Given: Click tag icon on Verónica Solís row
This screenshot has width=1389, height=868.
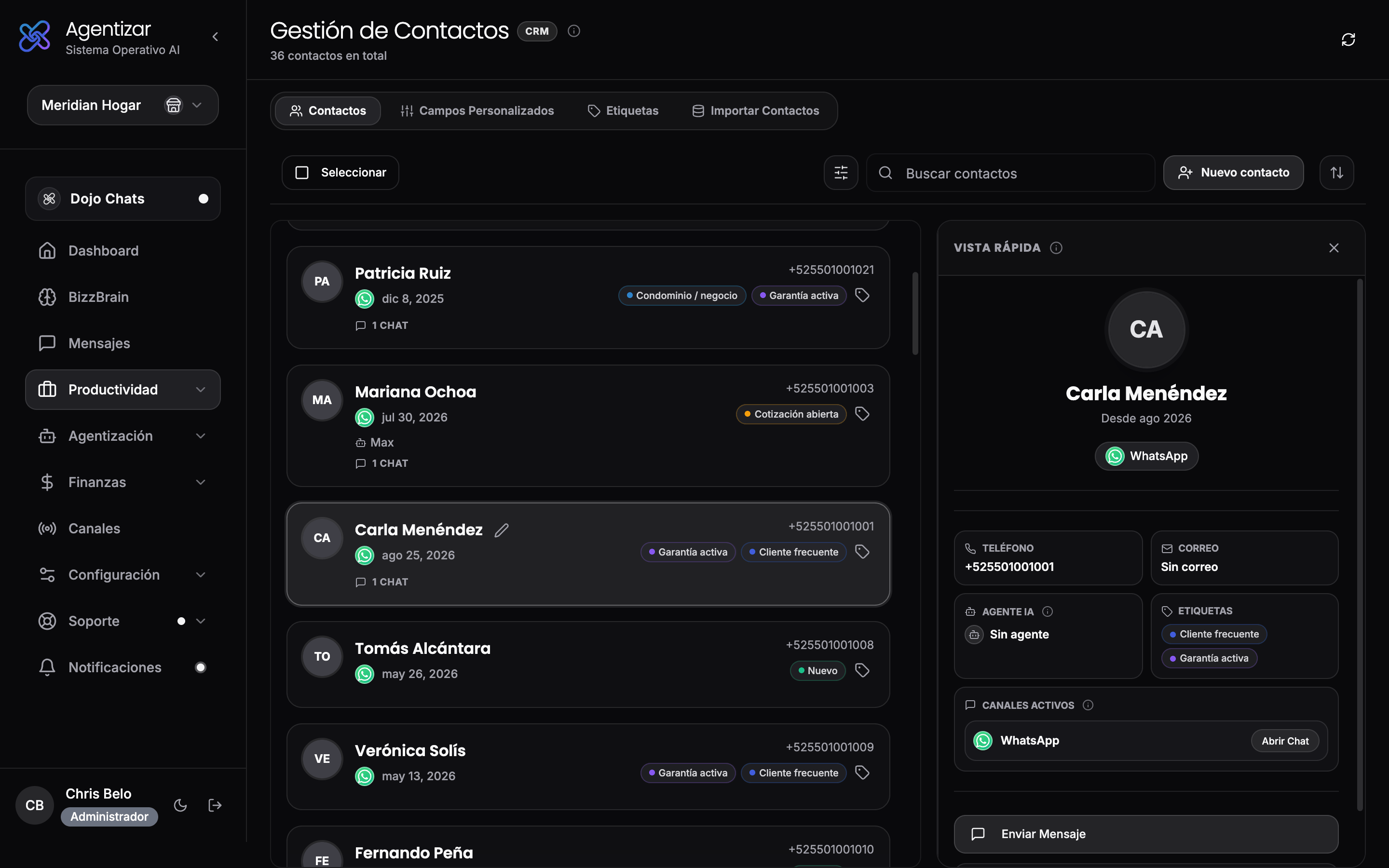Looking at the screenshot, I should (862, 773).
